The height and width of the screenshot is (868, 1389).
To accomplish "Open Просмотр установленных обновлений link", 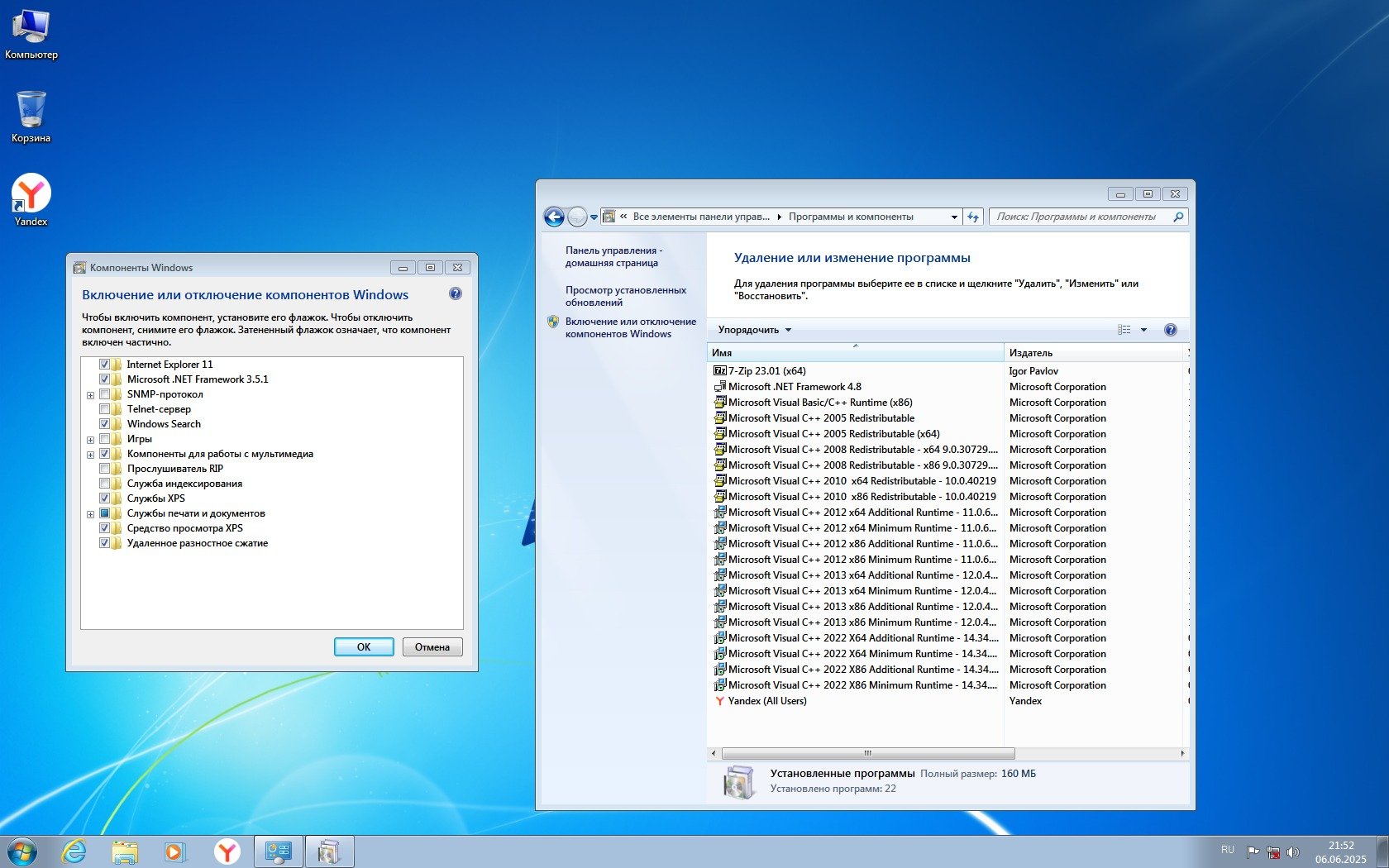I will [625, 296].
